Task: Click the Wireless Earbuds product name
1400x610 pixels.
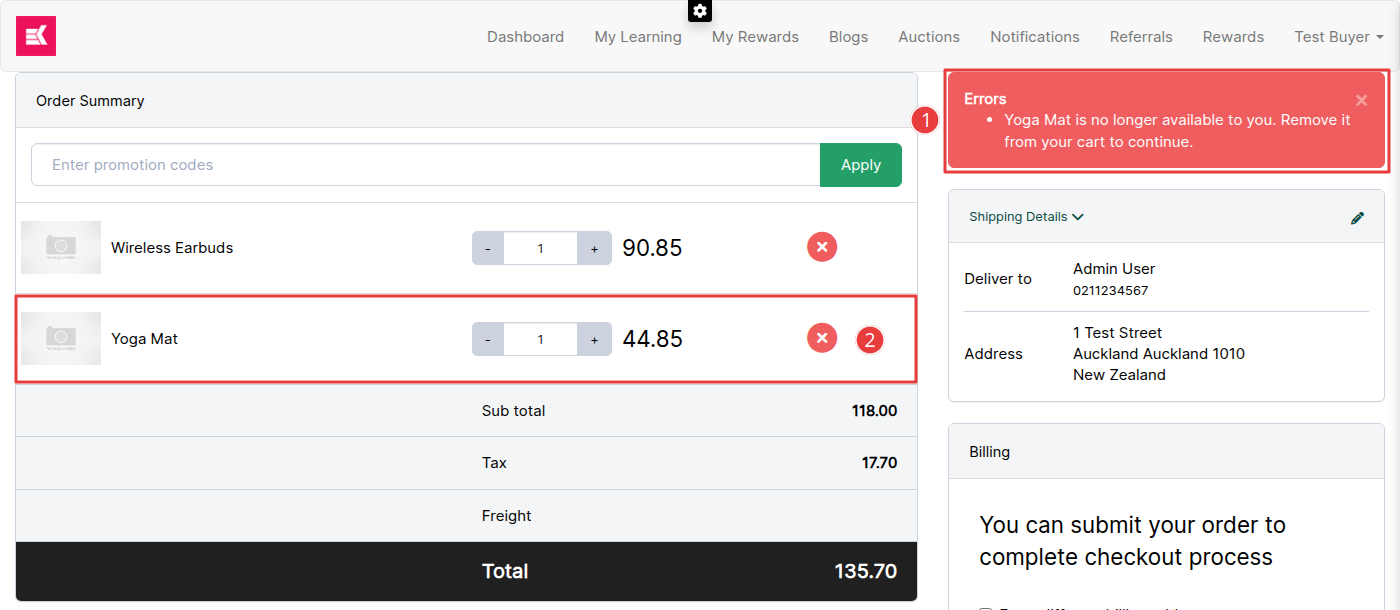Action: [x=172, y=248]
